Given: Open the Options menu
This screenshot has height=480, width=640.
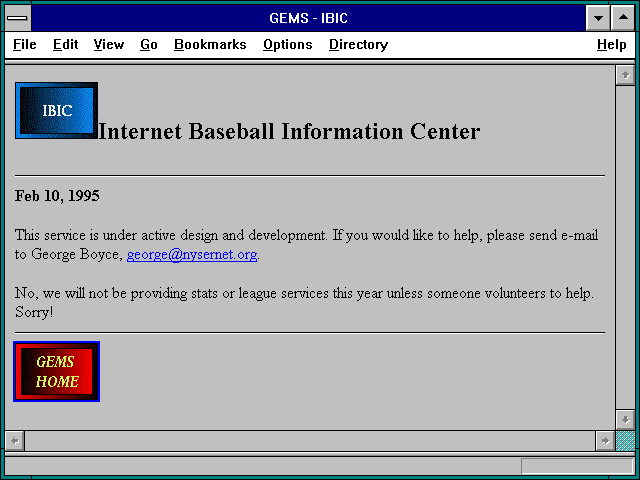Looking at the screenshot, I should [288, 44].
